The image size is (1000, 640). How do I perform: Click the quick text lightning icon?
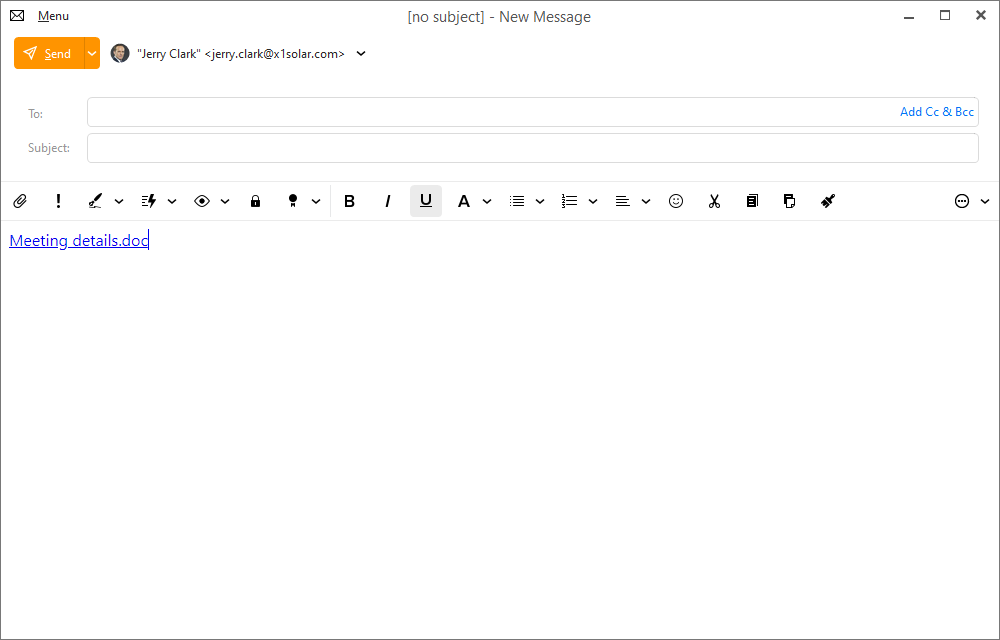click(x=149, y=201)
